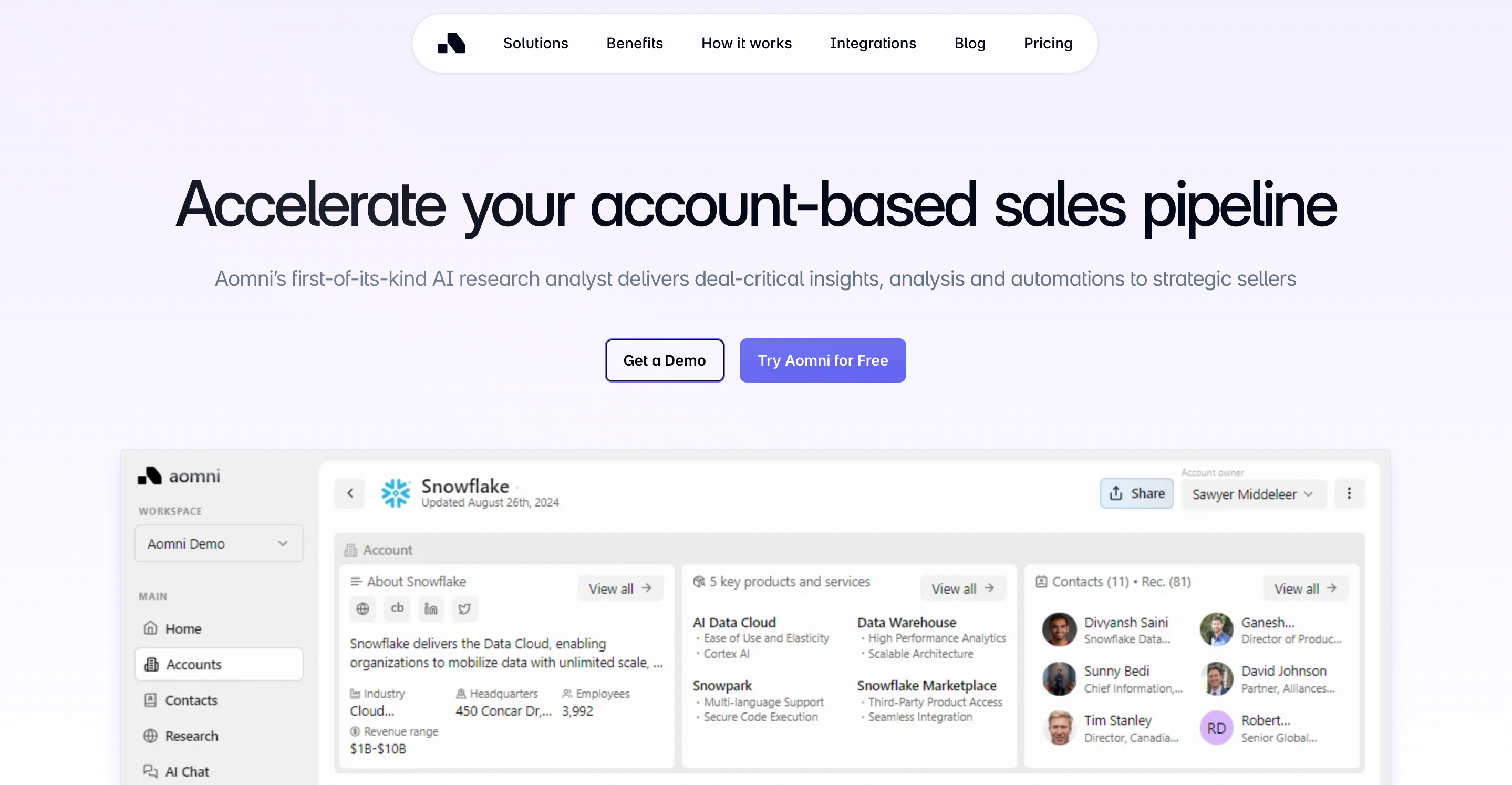Open the three-dot options menu
This screenshot has width=1512, height=785.
[1350, 493]
